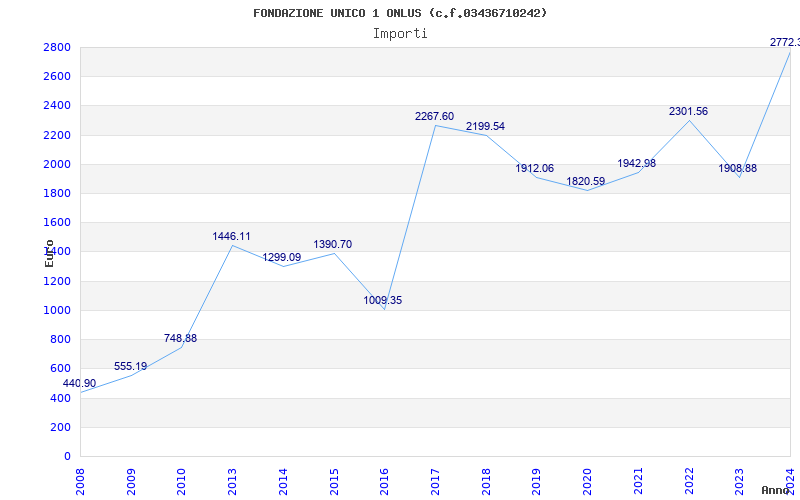800x500 pixels.
Task: Click the 1000 y-axis tick label
Action: click(x=57, y=311)
